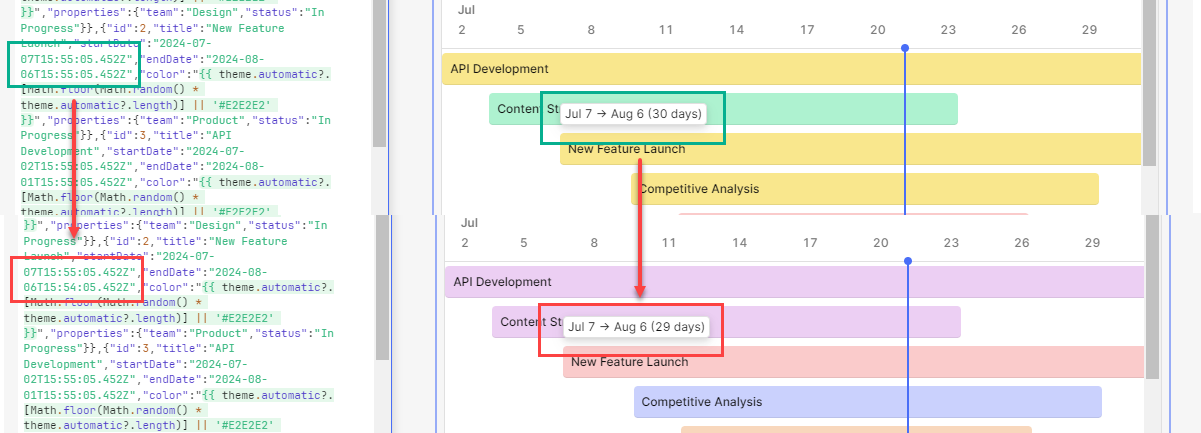Place cursor on endDate value 06T15:55:05.452Z
The height and width of the screenshot is (433, 1201).
point(76,73)
